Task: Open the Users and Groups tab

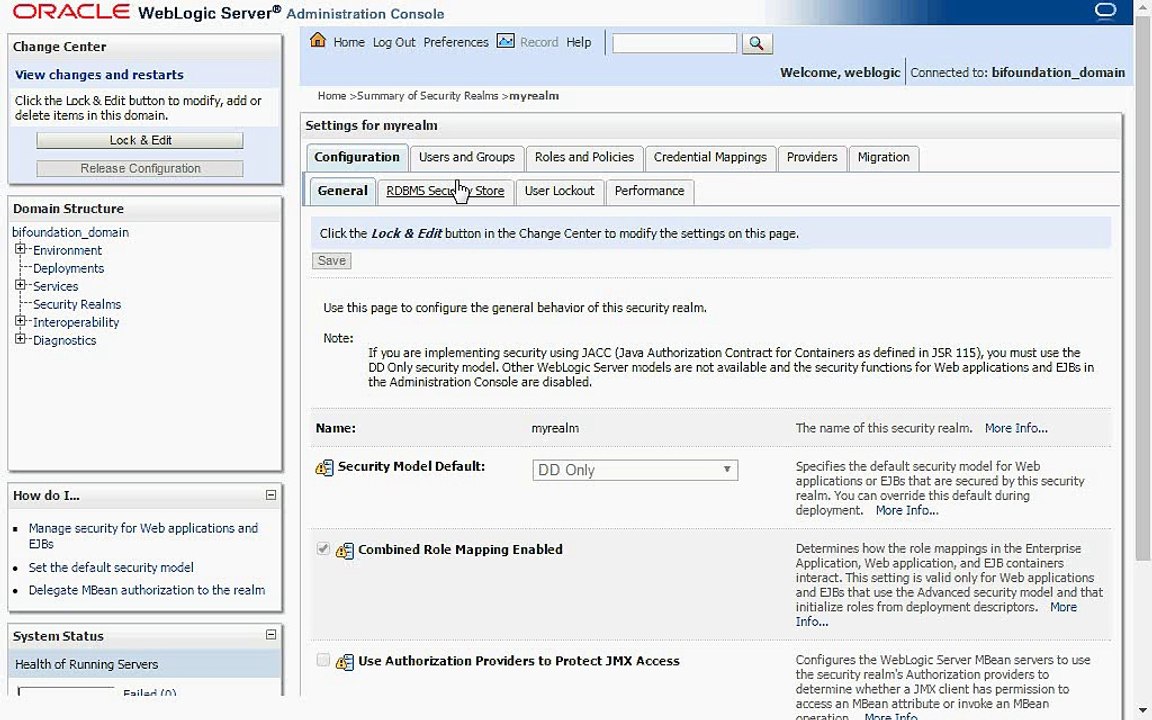Action: click(x=467, y=157)
